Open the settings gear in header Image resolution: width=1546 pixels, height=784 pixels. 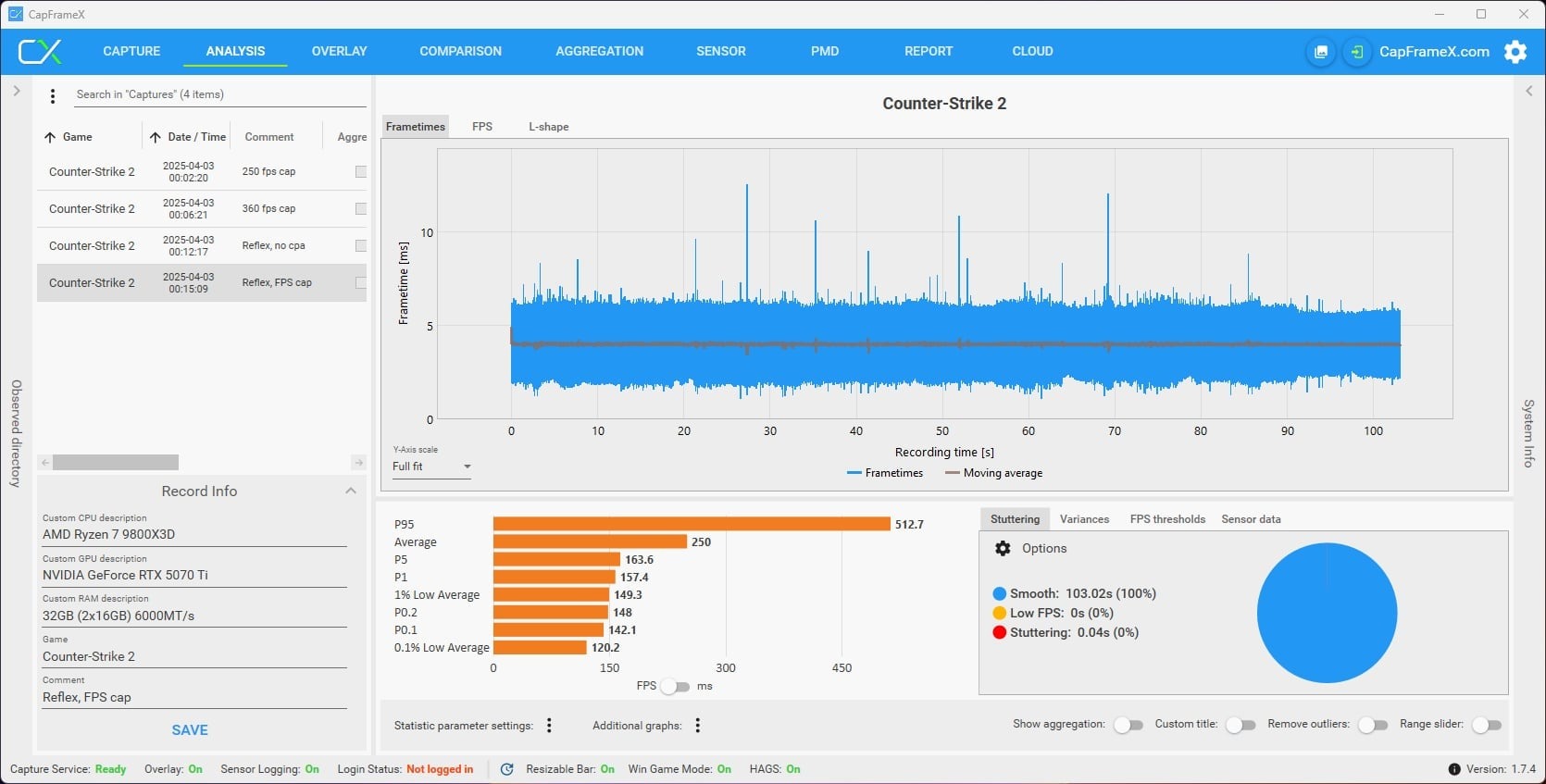click(1515, 52)
